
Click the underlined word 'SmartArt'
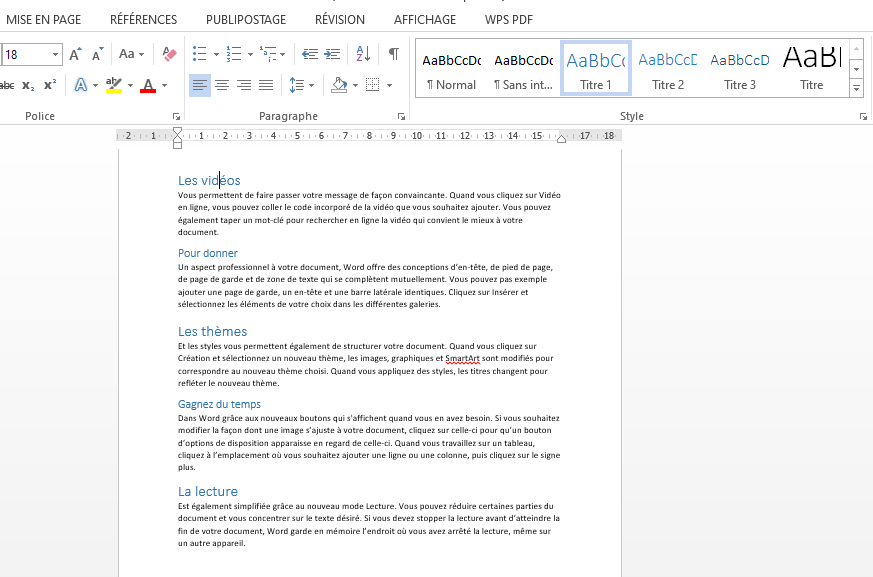[462, 359]
